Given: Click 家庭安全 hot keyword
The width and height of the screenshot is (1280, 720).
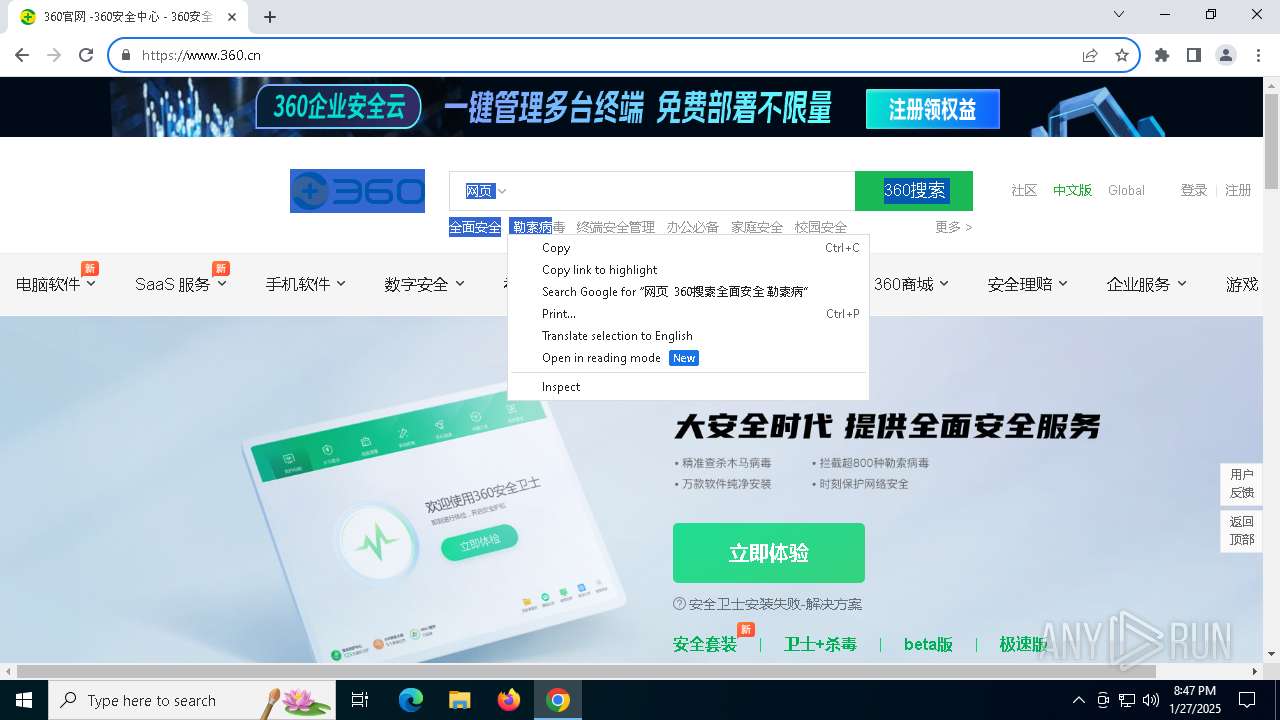Looking at the screenshot, I should pos(757,227).
